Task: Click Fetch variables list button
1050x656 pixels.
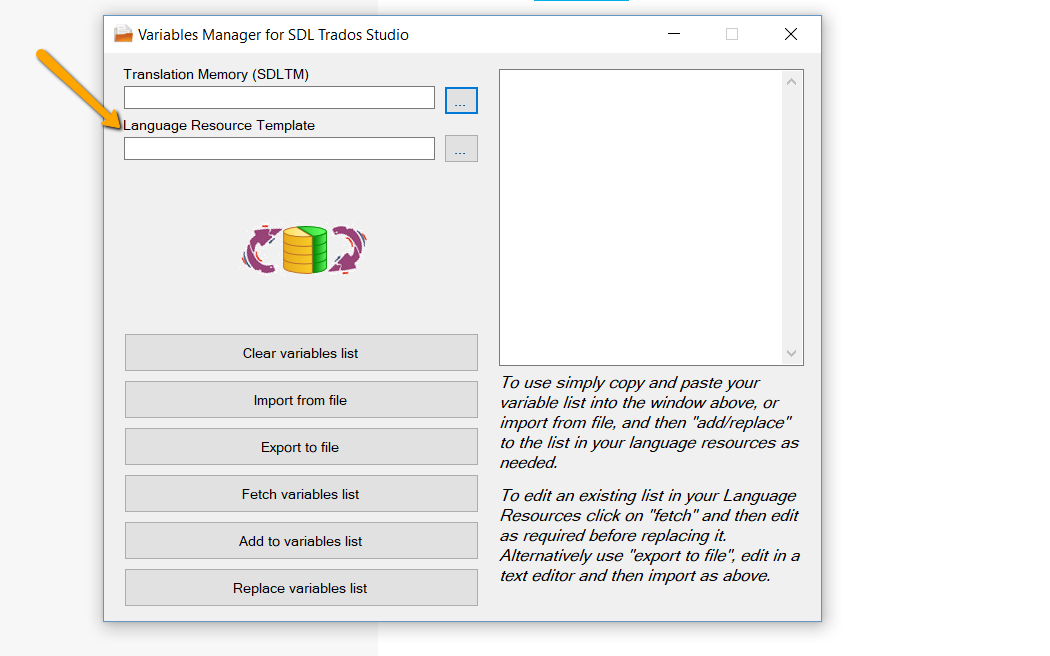Action: 301,493
